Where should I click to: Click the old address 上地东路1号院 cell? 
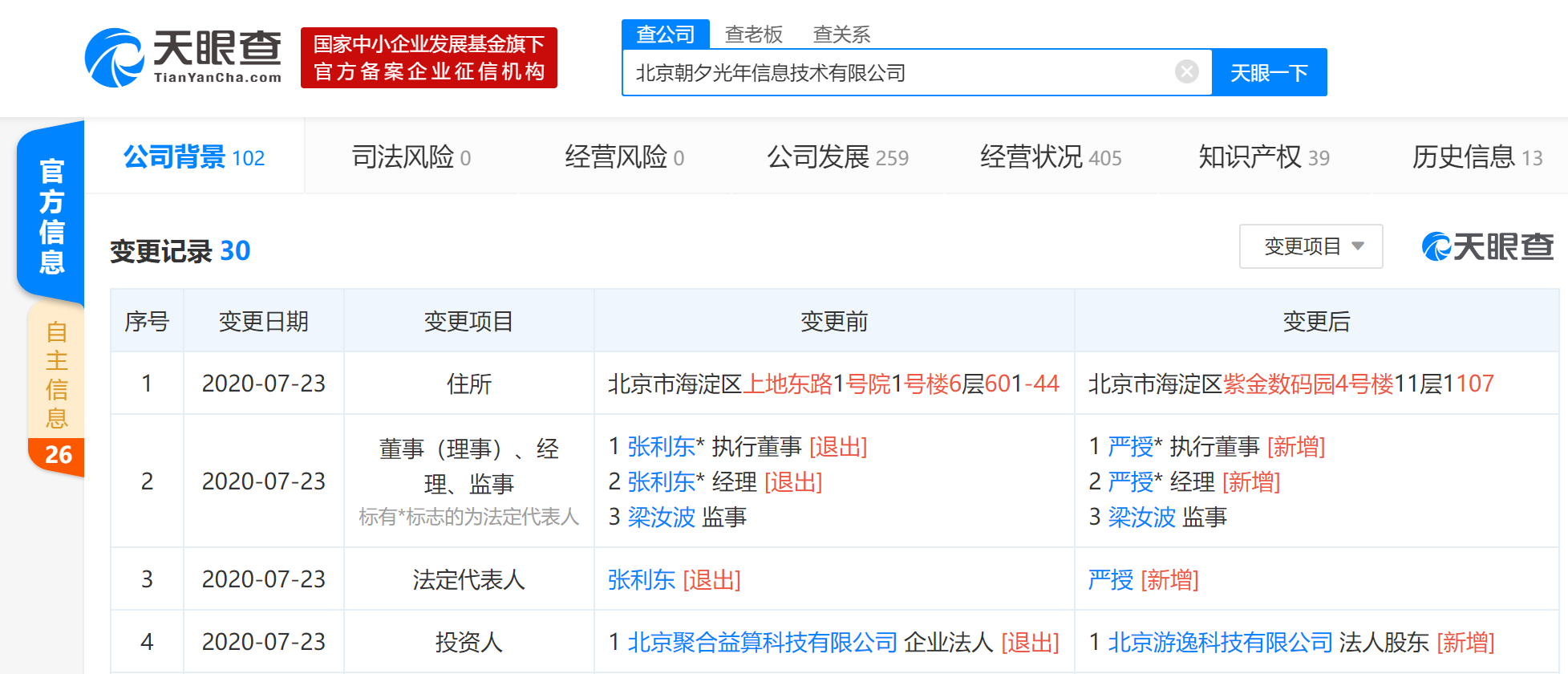834,384
